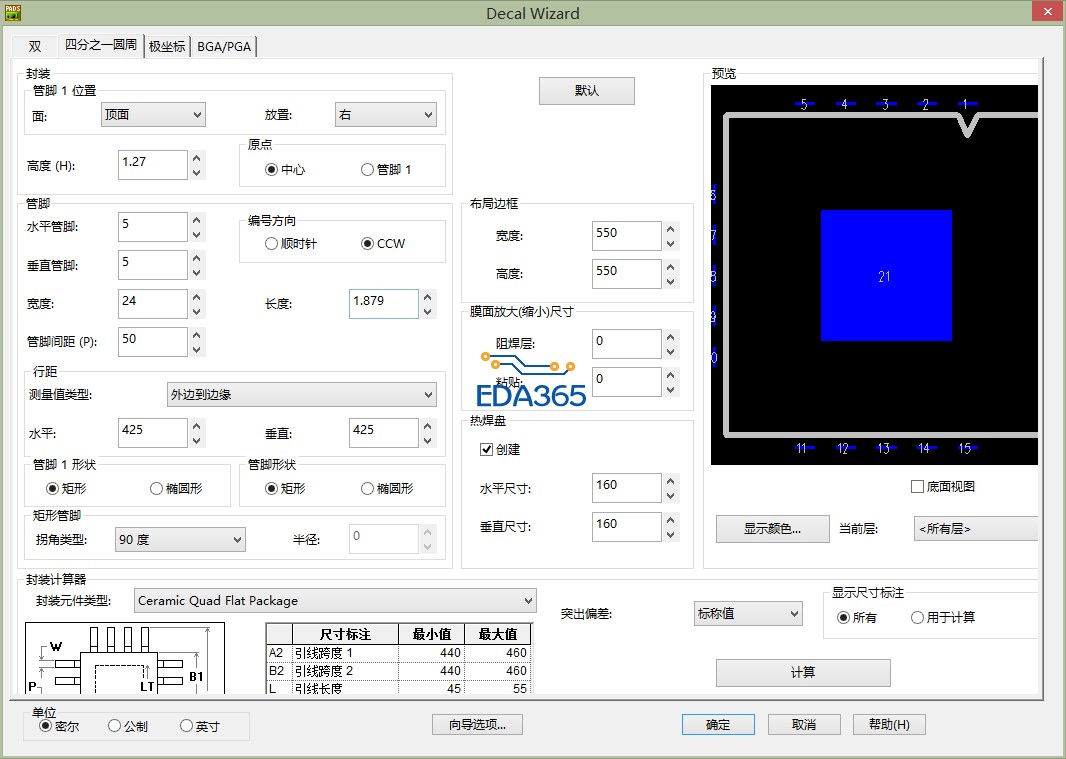Expand the 封装元件类型 dropdown list
Image resolution: width=1066 pixels, height=759 pixels.
(x=335, y=601)
